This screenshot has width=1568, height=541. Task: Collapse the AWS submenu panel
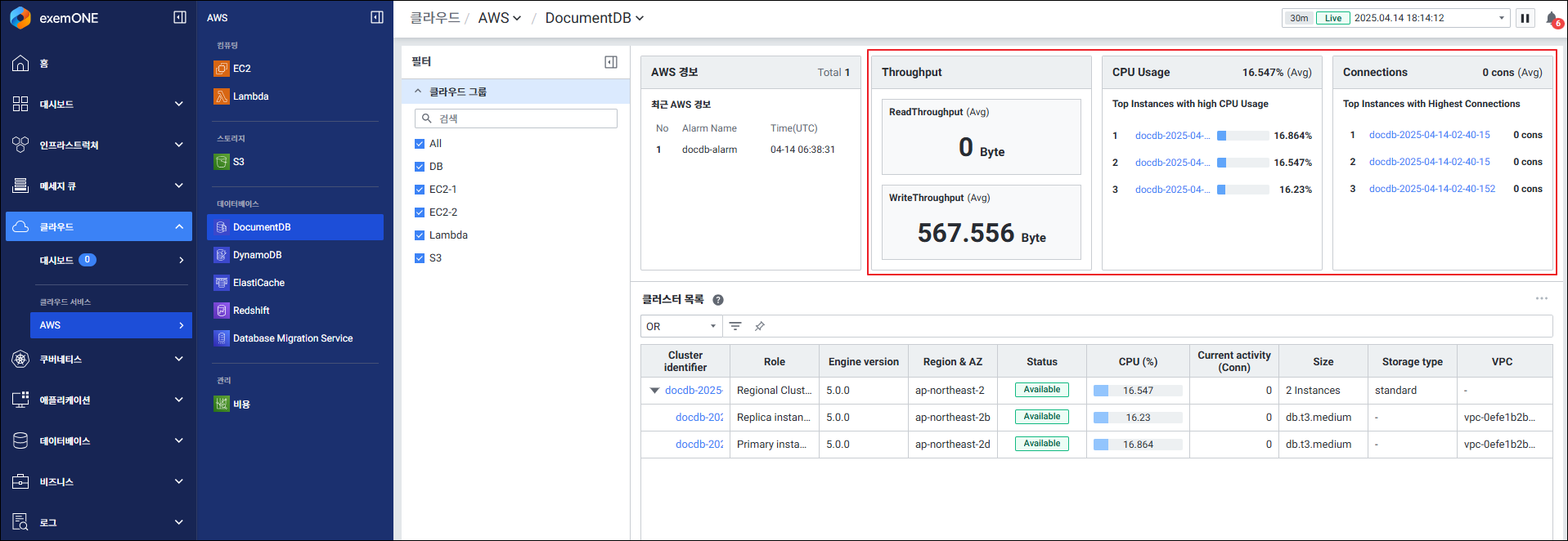377,17
